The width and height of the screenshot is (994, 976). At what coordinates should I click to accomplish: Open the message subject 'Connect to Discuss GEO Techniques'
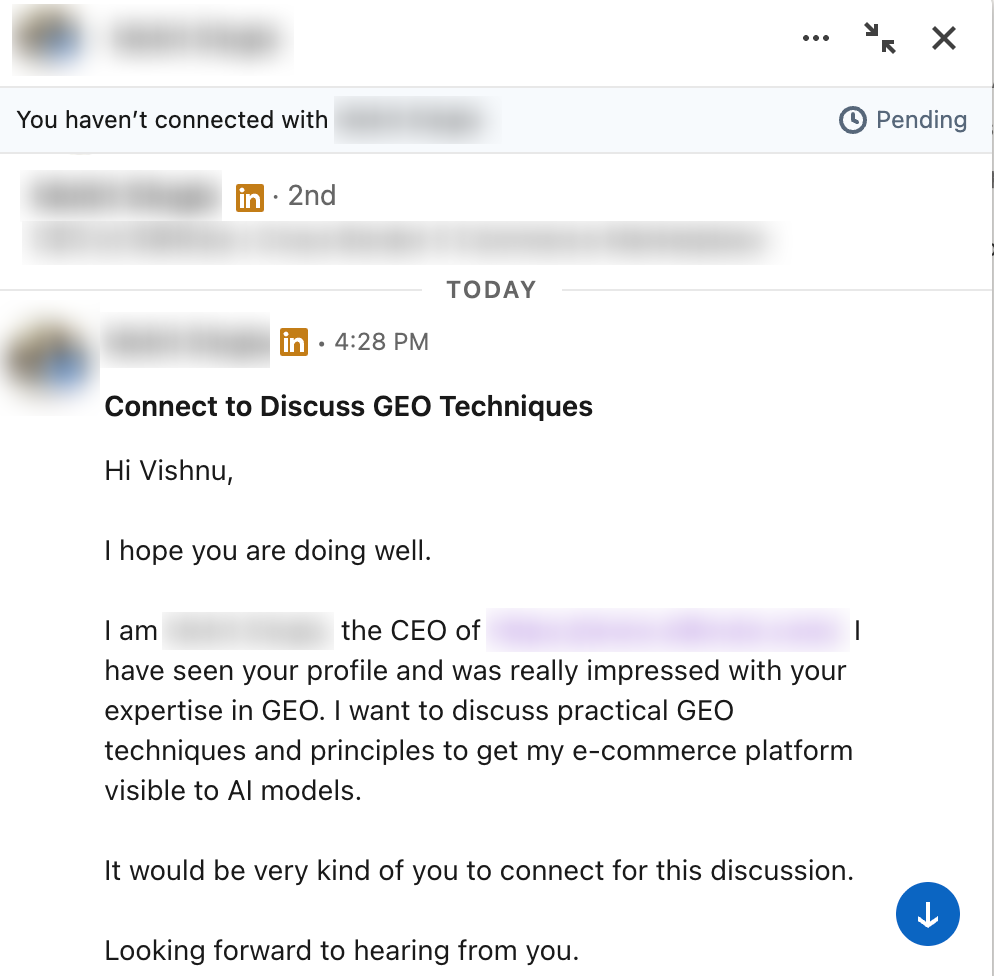point(348,406)
